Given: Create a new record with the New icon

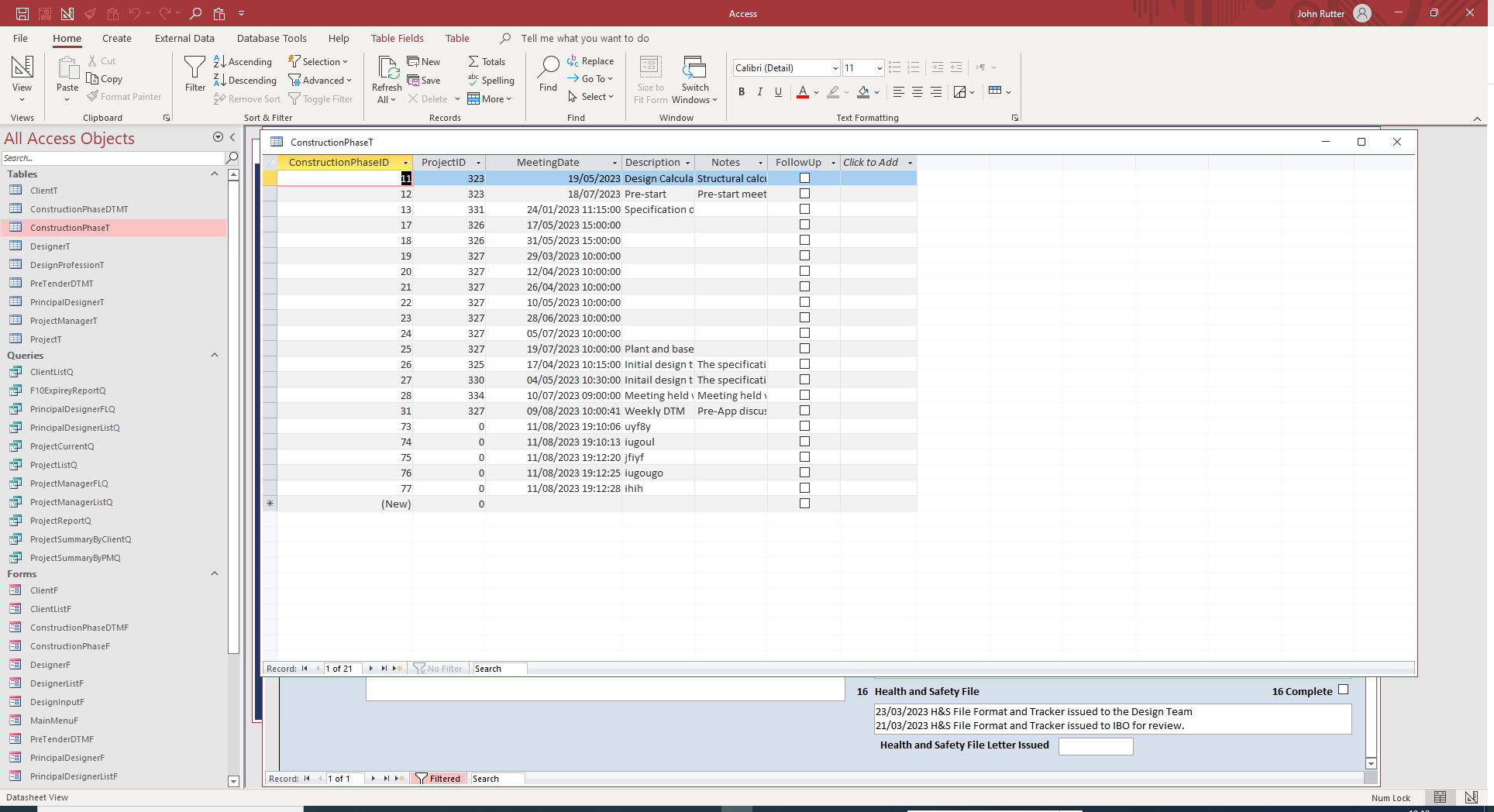Looking at the screenshot, I should 424,61.
